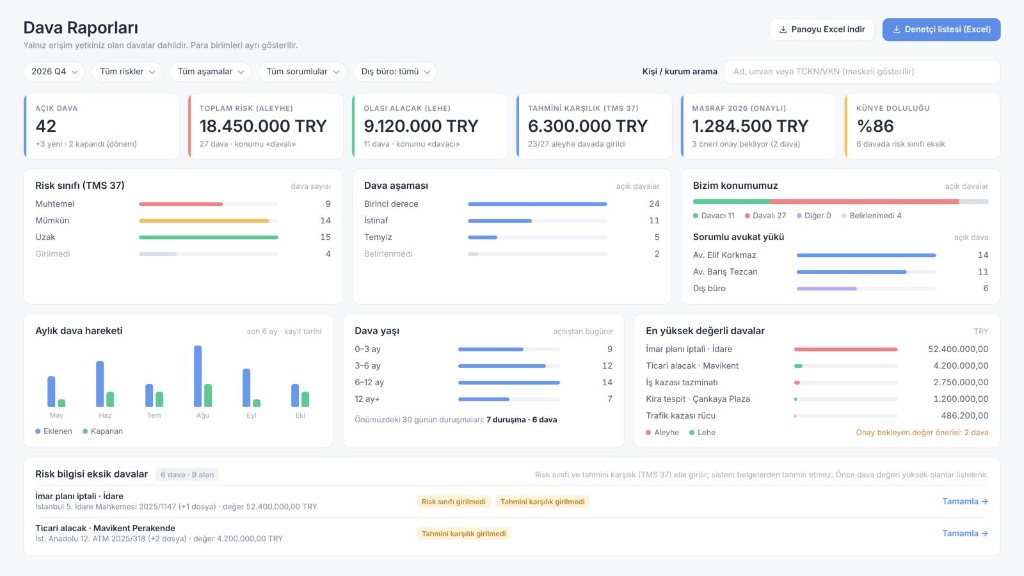The width and height of the screenshot is (1024, 576).
Task: Download the dashboard via Panoyu Excel indir
Action: coord(822,29)
